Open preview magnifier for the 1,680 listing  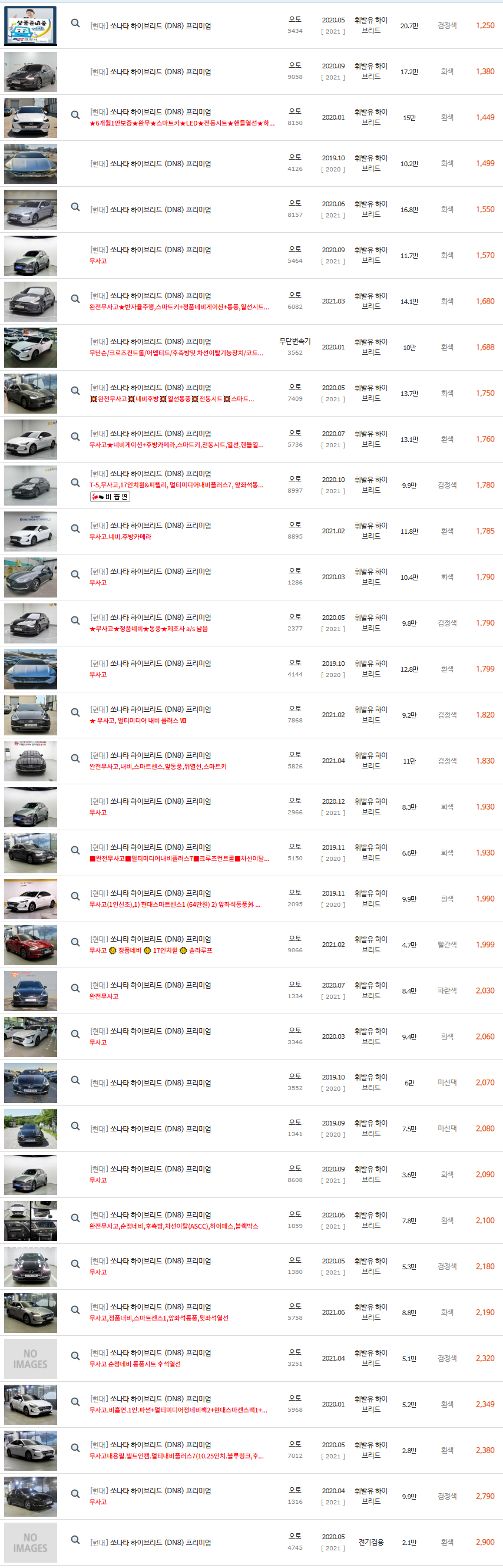(75, 299)
